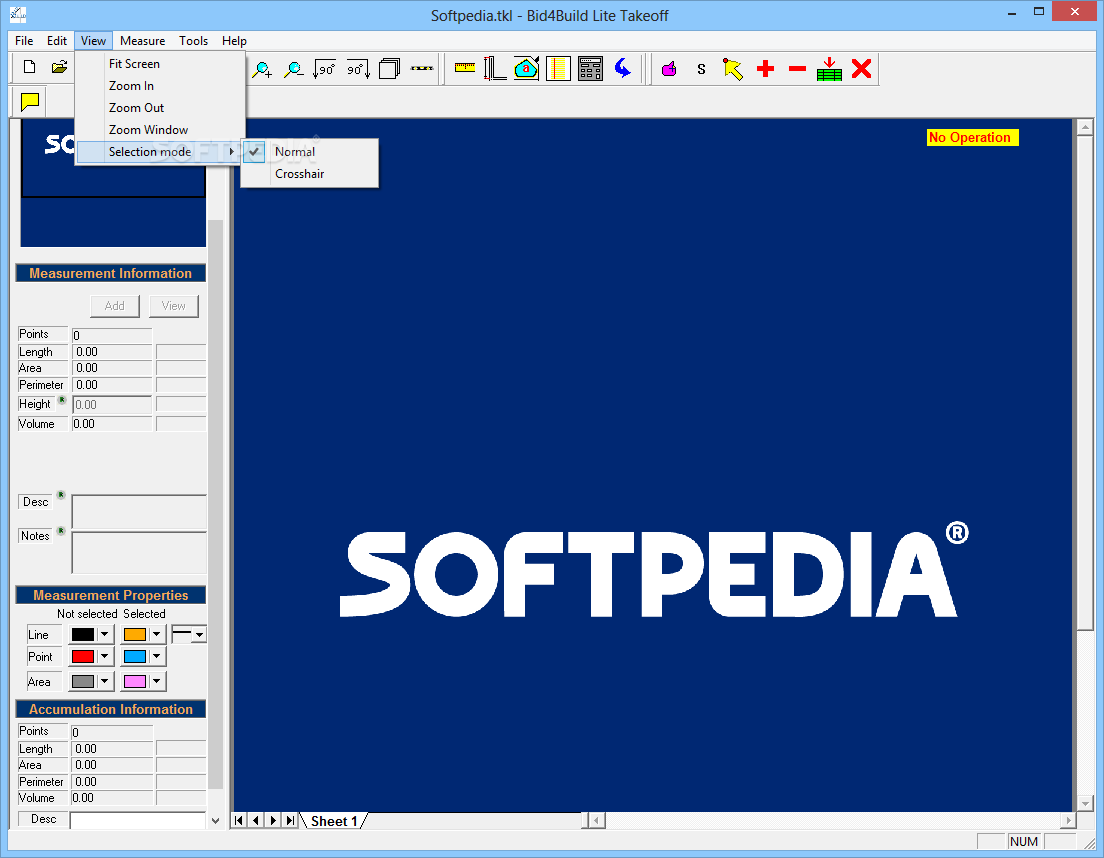The image size is (1104, 858).
Task: Rotate 90 degrees right icon
Action: point(358,69)
